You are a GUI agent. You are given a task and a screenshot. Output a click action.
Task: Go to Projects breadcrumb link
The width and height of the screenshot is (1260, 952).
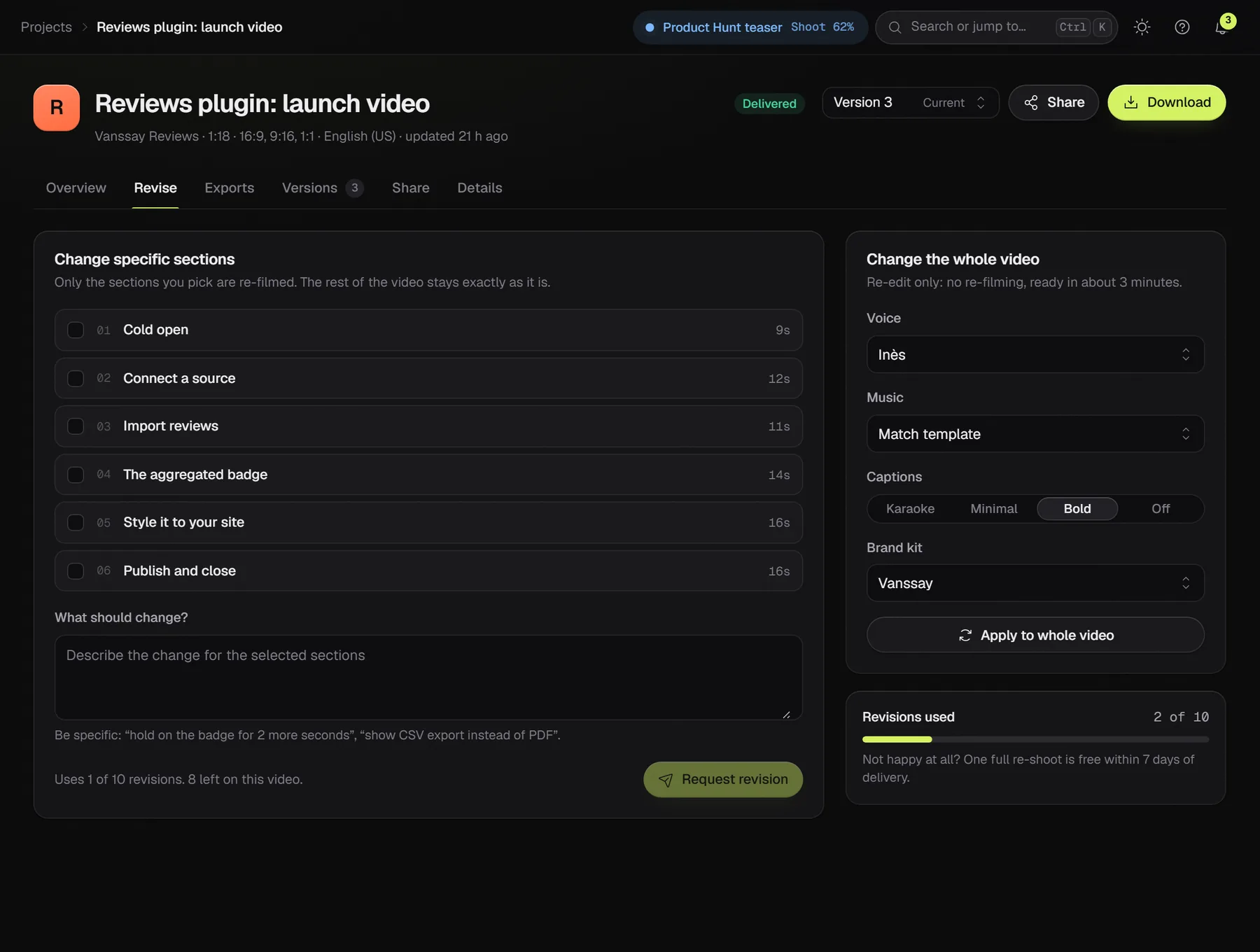pyautogui.click(x=46, y=27)
